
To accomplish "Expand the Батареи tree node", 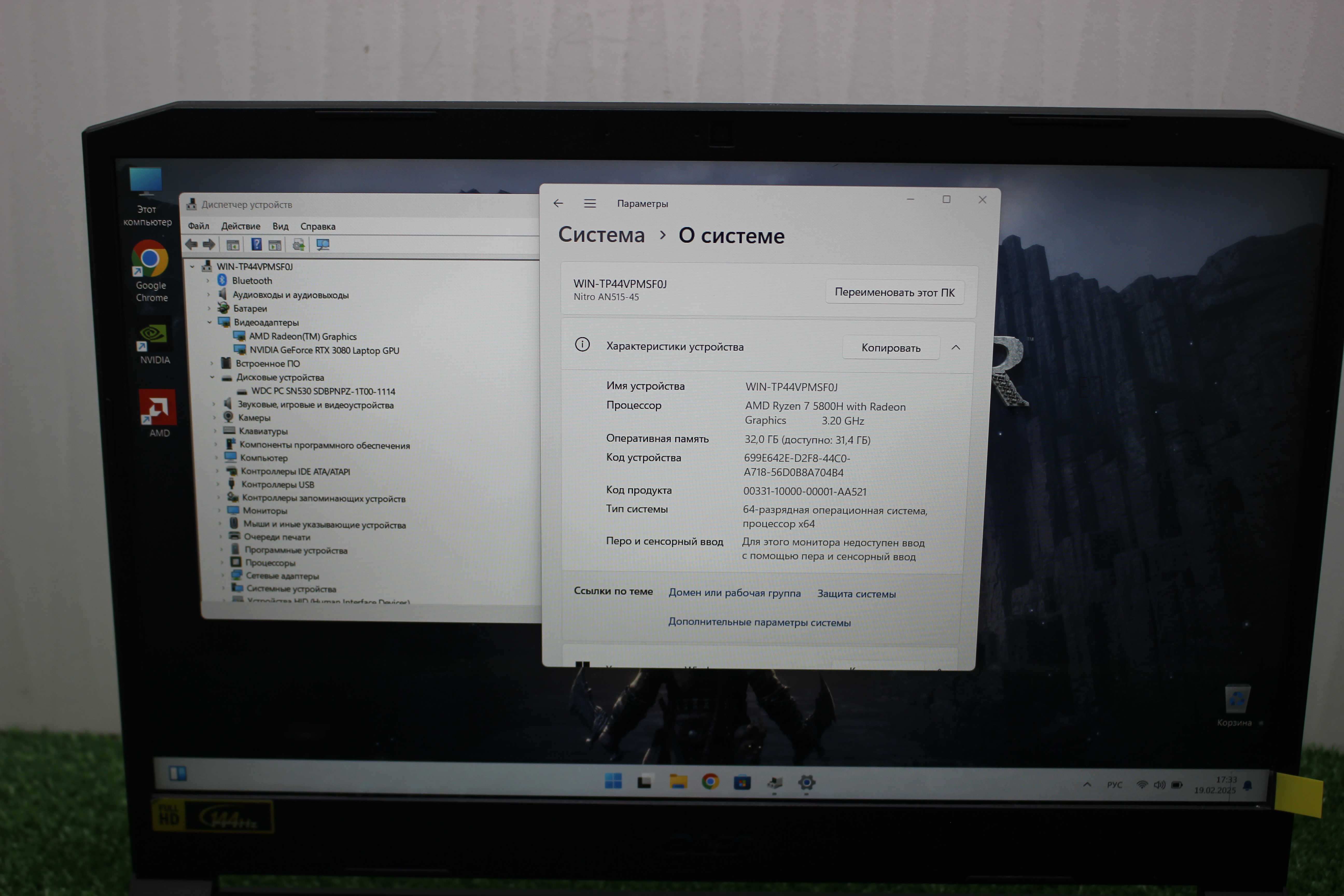I will pos(209,309).
